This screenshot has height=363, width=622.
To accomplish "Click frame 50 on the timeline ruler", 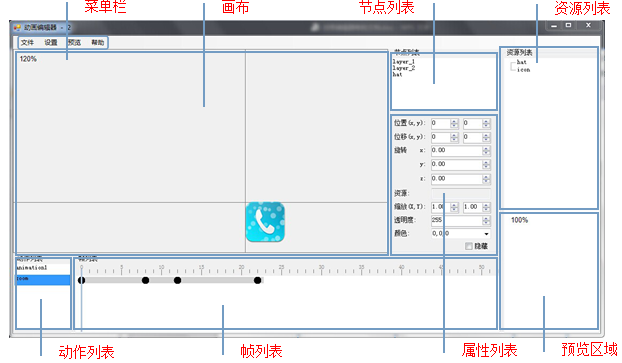I will (x=482, y=269).
